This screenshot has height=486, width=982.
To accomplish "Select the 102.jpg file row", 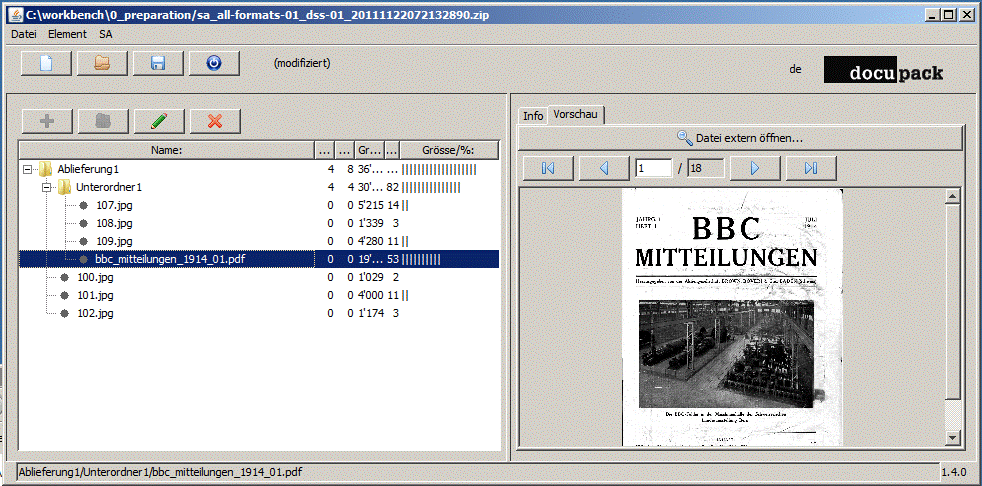I will point(259,313).
